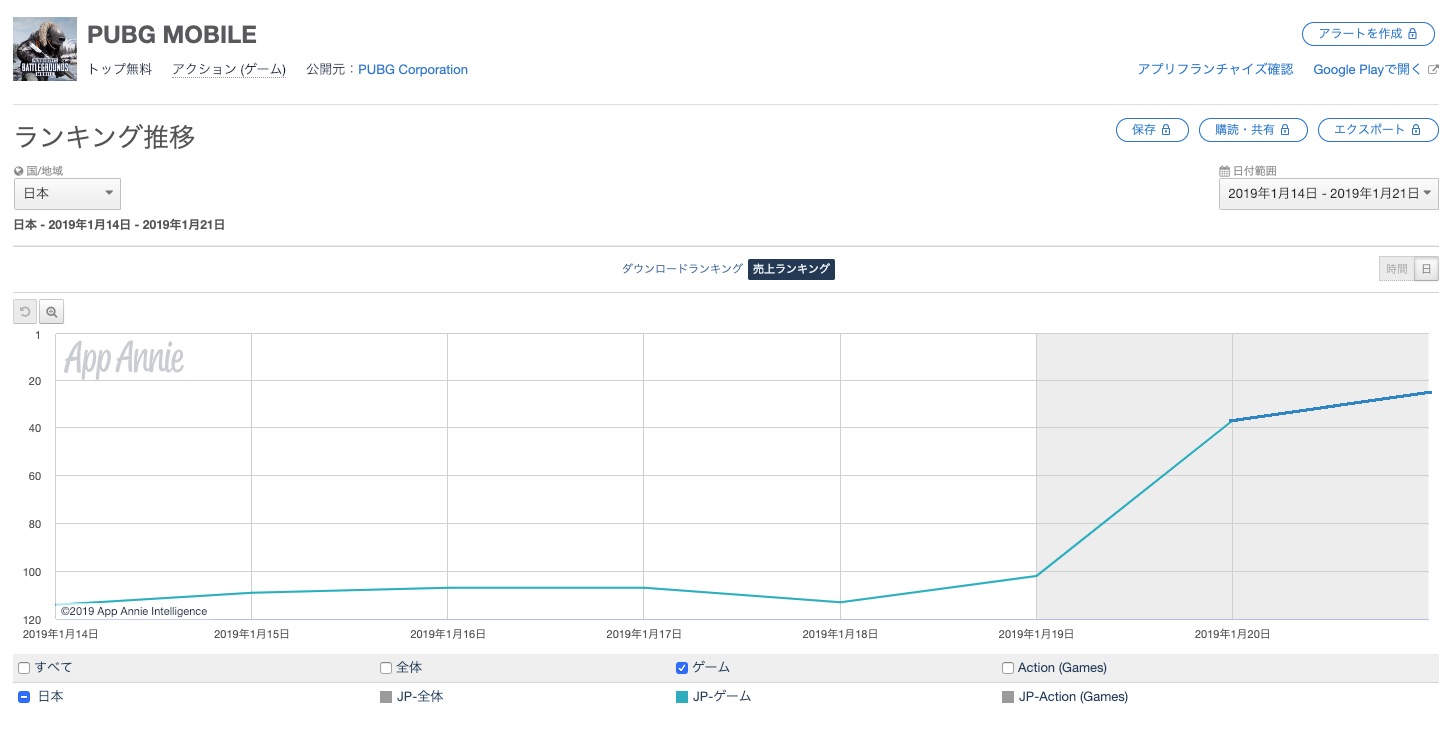Create an alert with アラートを作成 button
The width and height of the screenshot is (1443, 737).
click(x=1369, y=34)
